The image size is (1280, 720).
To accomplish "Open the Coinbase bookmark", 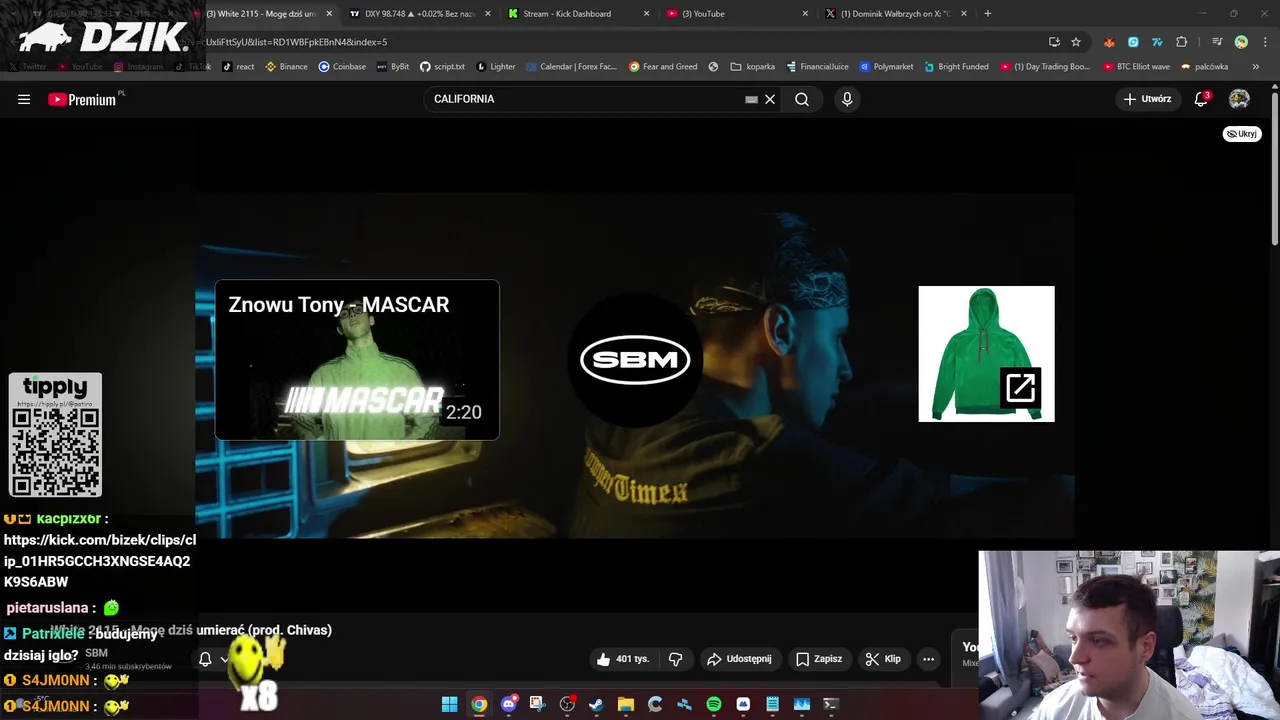I will 342,67.
